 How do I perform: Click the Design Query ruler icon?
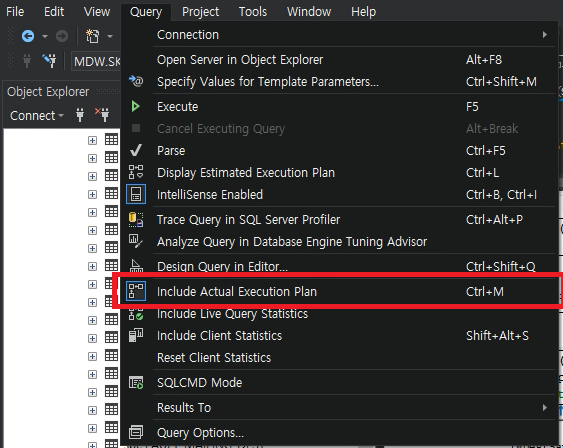point(136,266)
